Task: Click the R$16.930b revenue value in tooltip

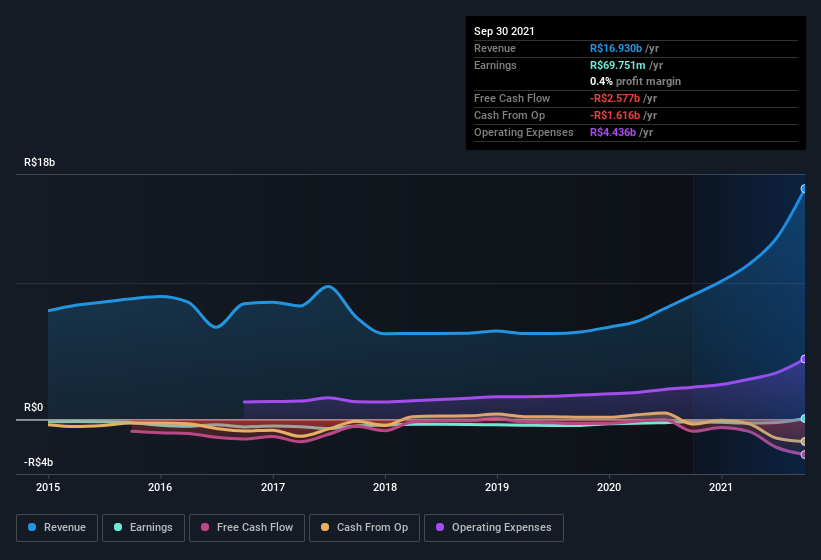Action: [x=616, y=48]
